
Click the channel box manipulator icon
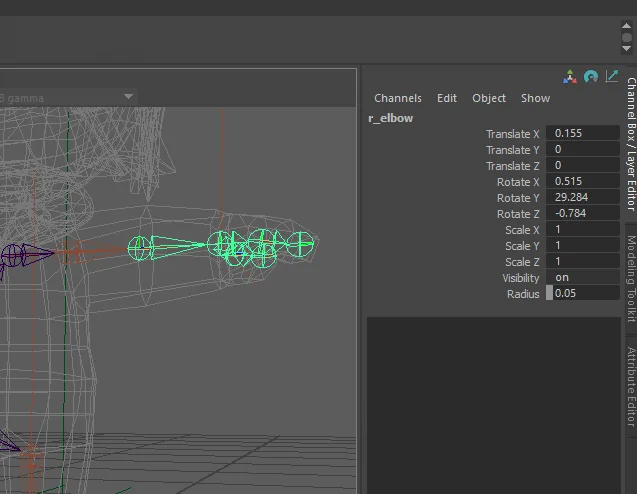pos(570,76)
